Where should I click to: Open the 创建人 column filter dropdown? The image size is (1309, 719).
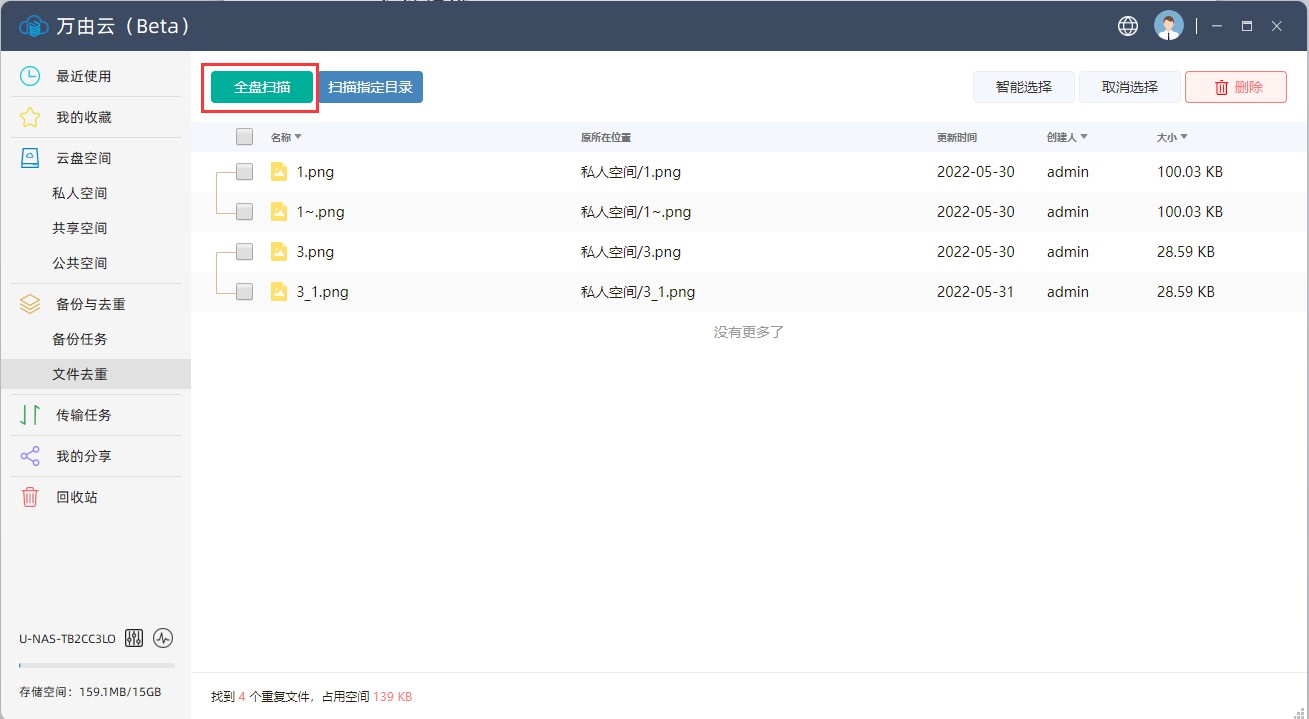pos(1084,137)
